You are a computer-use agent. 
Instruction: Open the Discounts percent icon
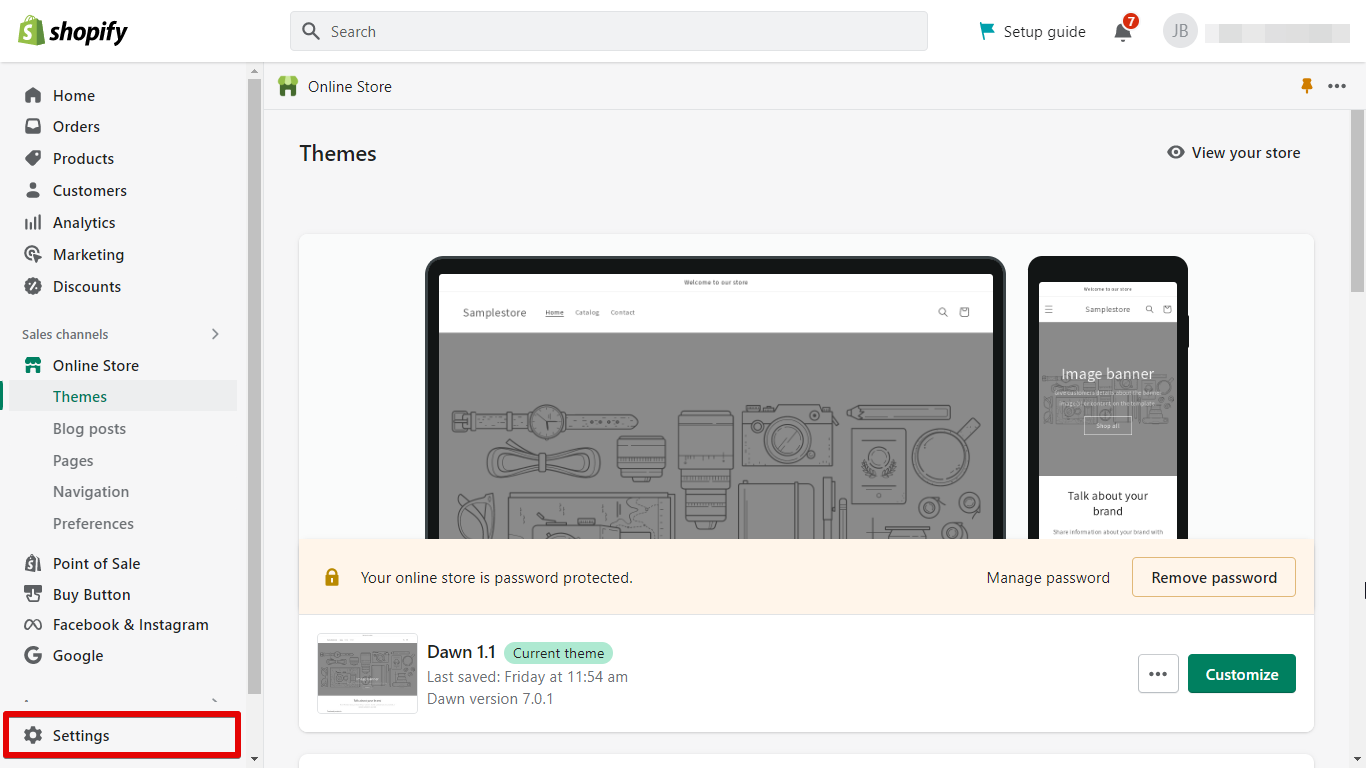33,286
